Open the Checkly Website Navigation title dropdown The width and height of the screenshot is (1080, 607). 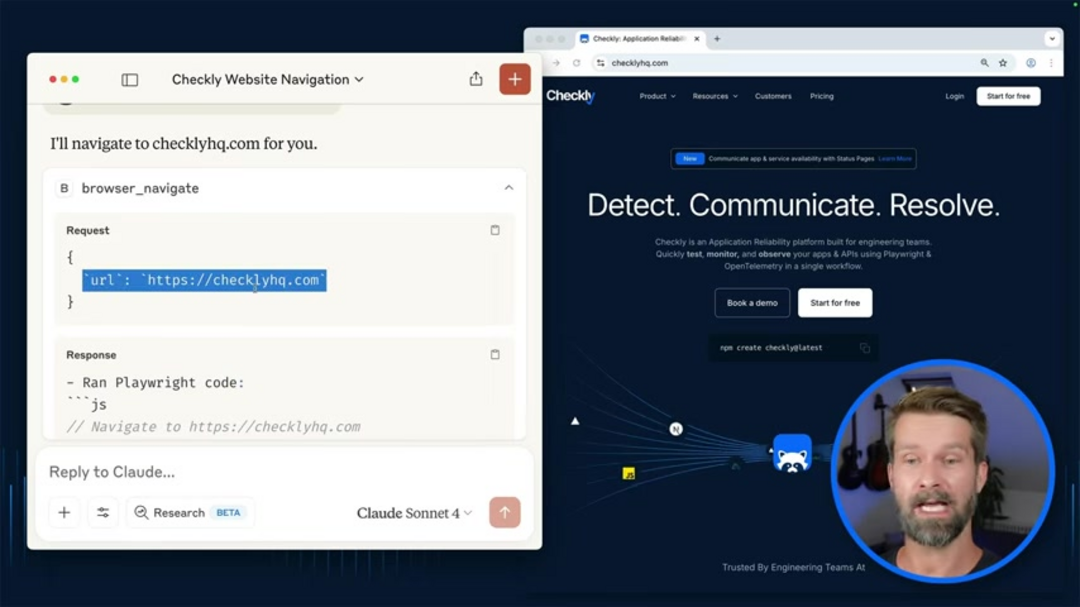coord(267,80)
